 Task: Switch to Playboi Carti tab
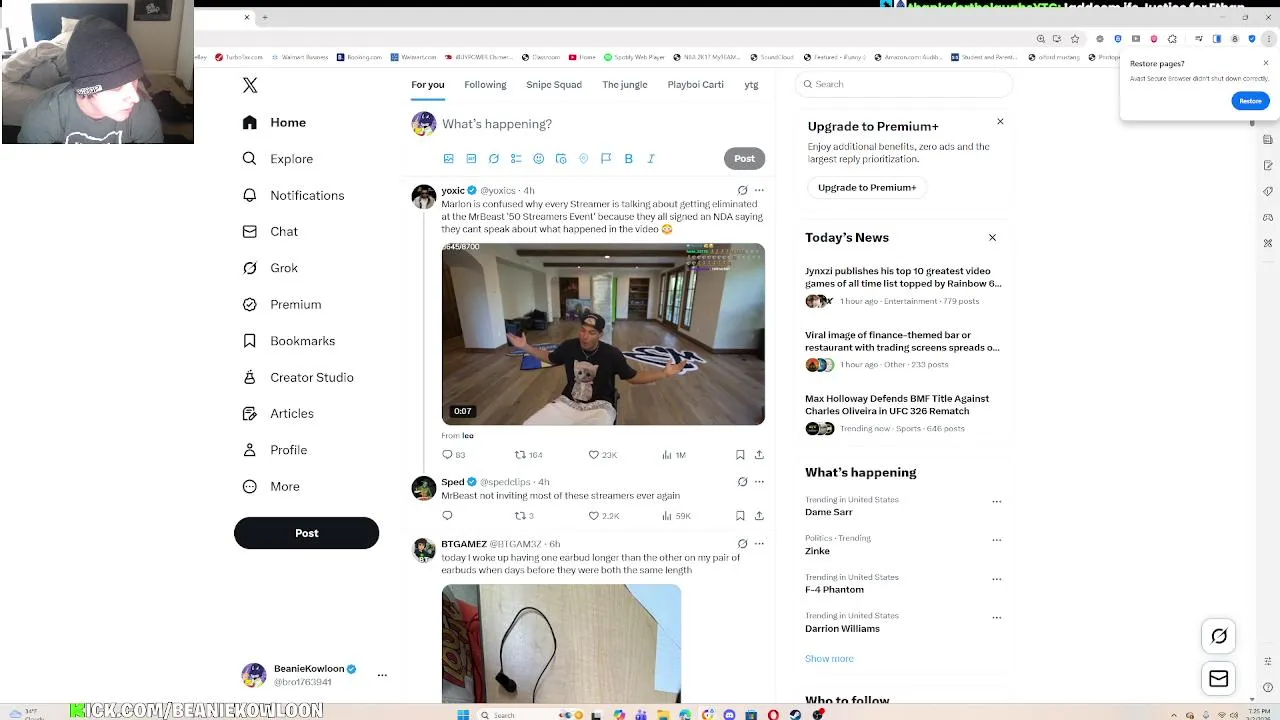[695, 85]
